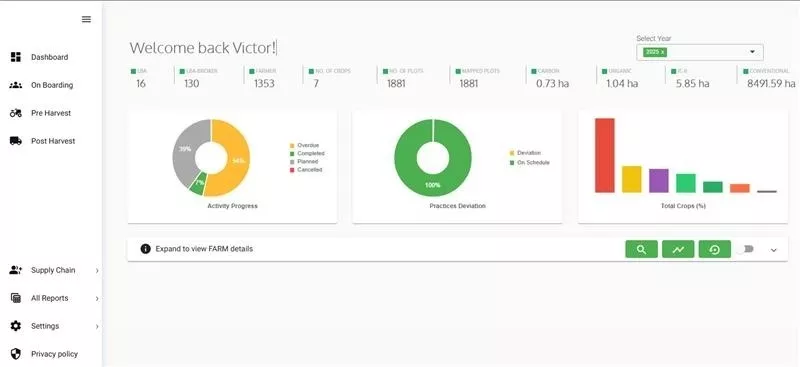Click the info icon beside Expand FARM details

[145, 249]
